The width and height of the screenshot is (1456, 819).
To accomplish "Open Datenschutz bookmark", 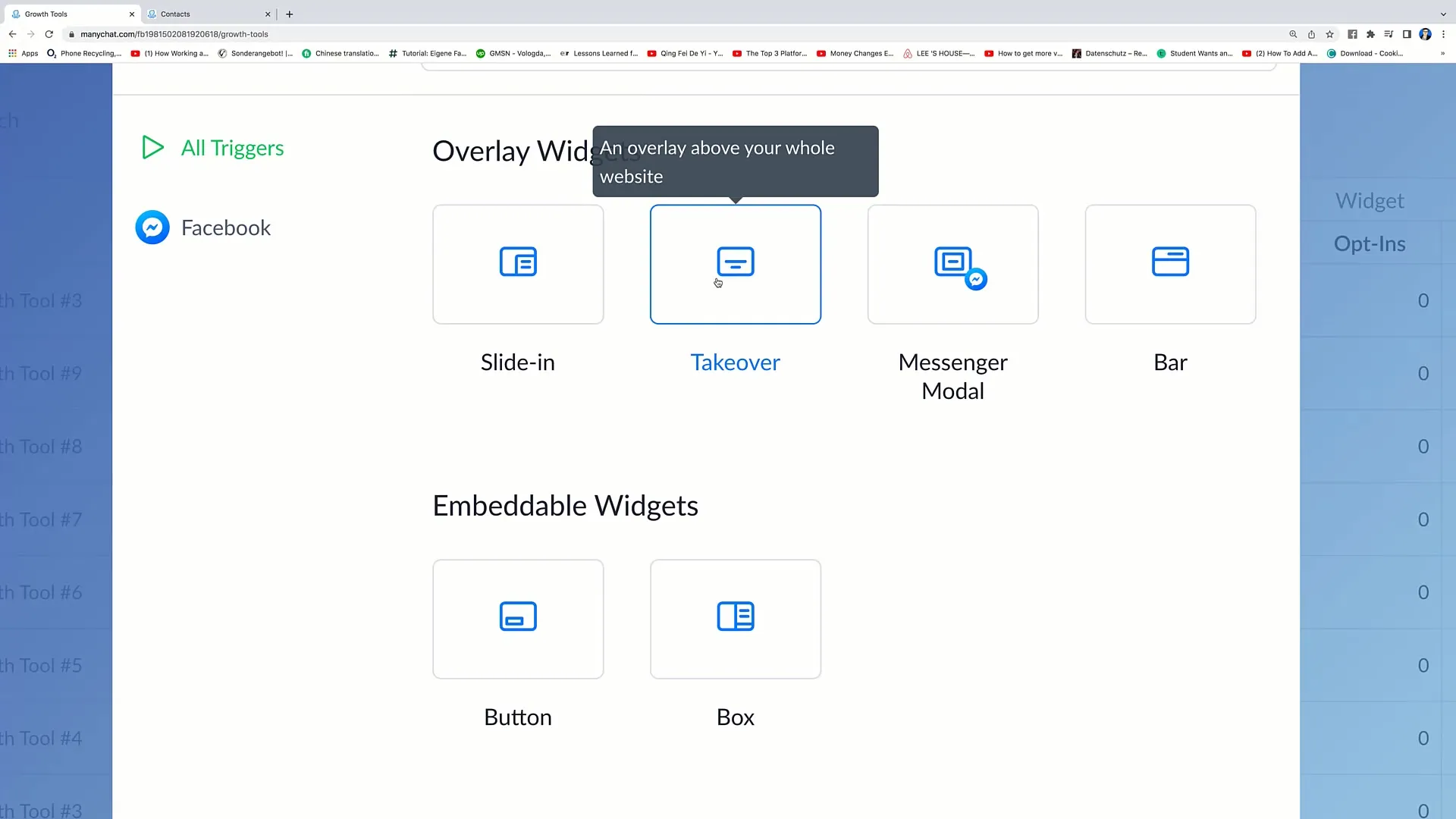I will (1109, 53).
